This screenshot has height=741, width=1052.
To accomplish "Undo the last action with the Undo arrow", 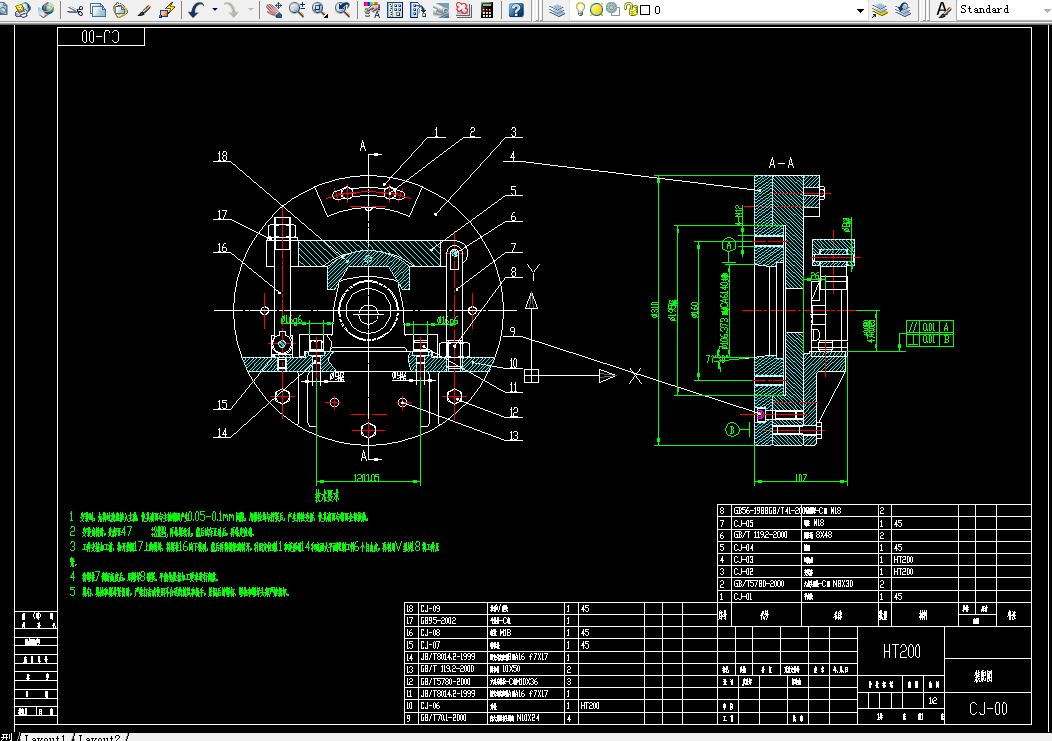I will tap(194, 10).
